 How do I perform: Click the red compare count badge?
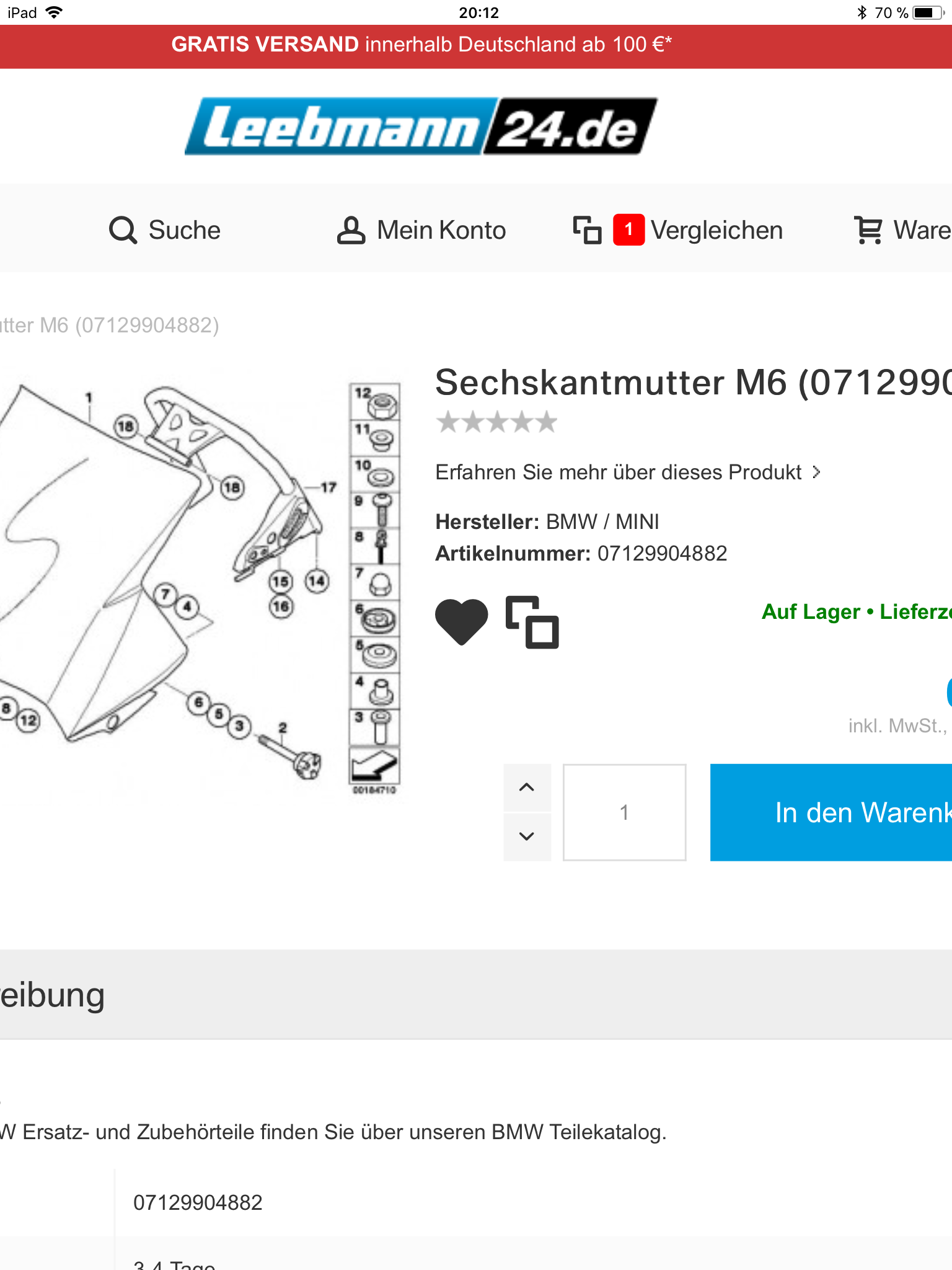tap(628, 230)
